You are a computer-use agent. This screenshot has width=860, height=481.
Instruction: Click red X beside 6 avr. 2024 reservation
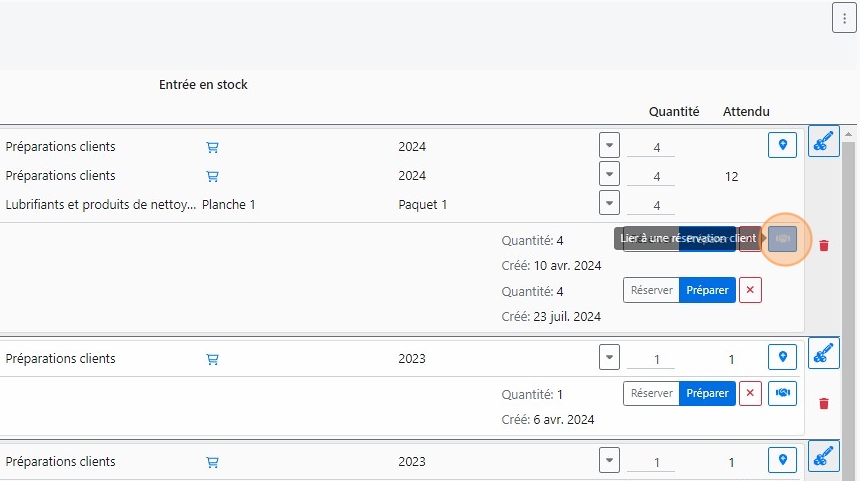(x=750, y=393)
